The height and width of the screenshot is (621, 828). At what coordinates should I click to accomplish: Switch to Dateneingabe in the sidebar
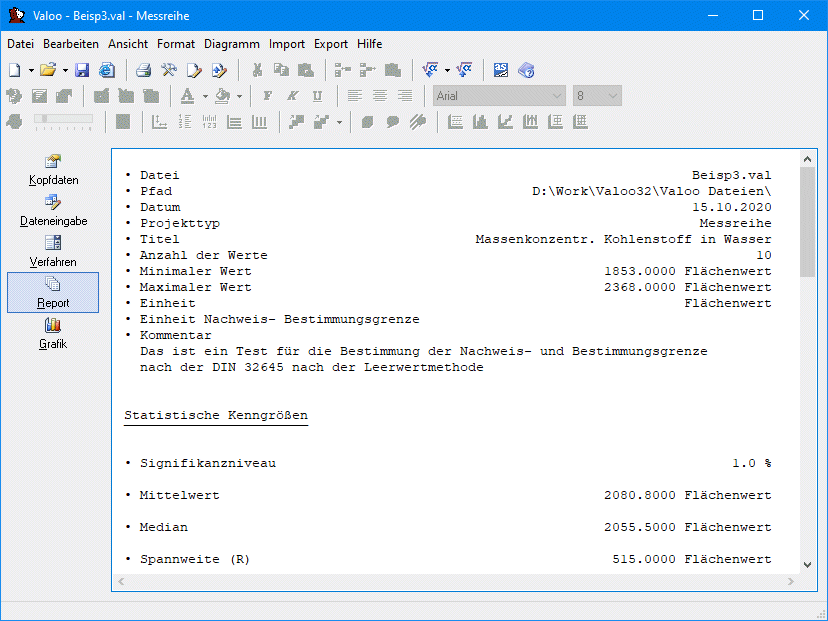(53, 210)
